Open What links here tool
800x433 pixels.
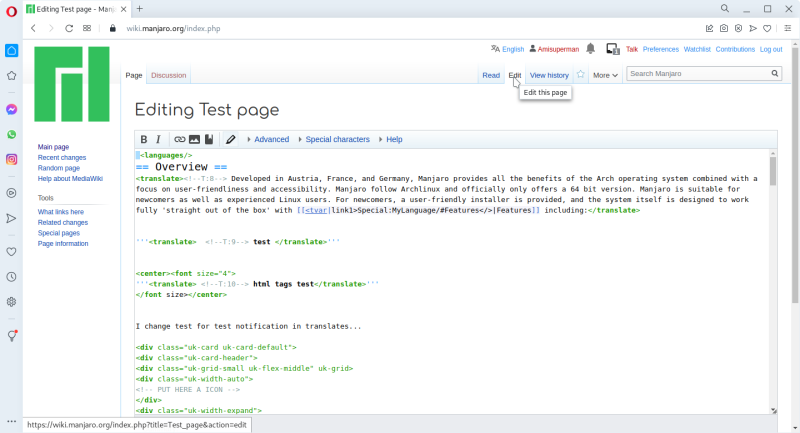coord(61,212)
